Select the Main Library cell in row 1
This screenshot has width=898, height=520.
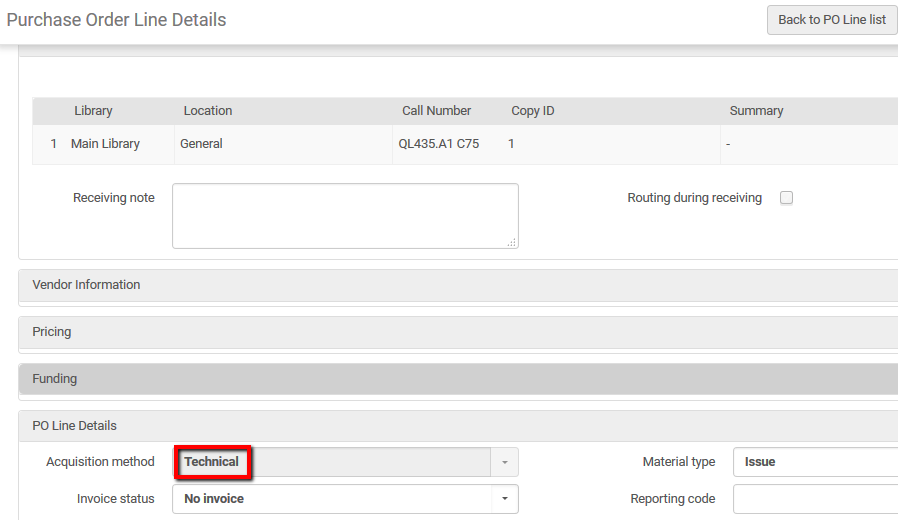click(x=105, y=144)
